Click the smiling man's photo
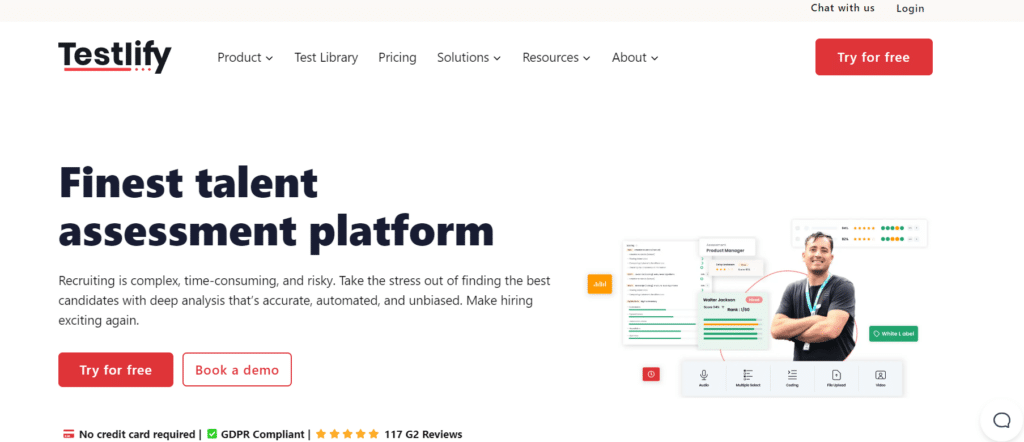This screenshot has width=1024, height=442. coord(814,294)
